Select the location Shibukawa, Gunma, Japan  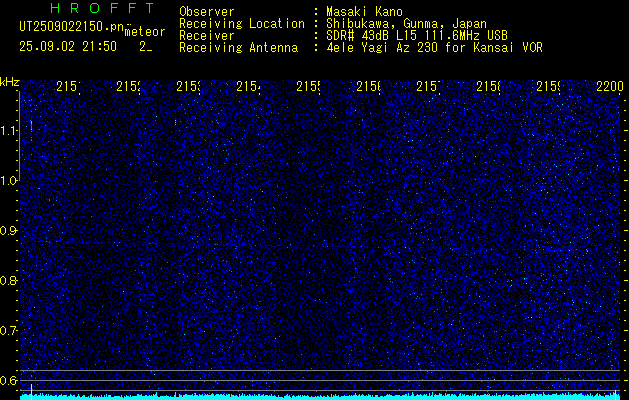pyautogui.click(x=406, y=24)
